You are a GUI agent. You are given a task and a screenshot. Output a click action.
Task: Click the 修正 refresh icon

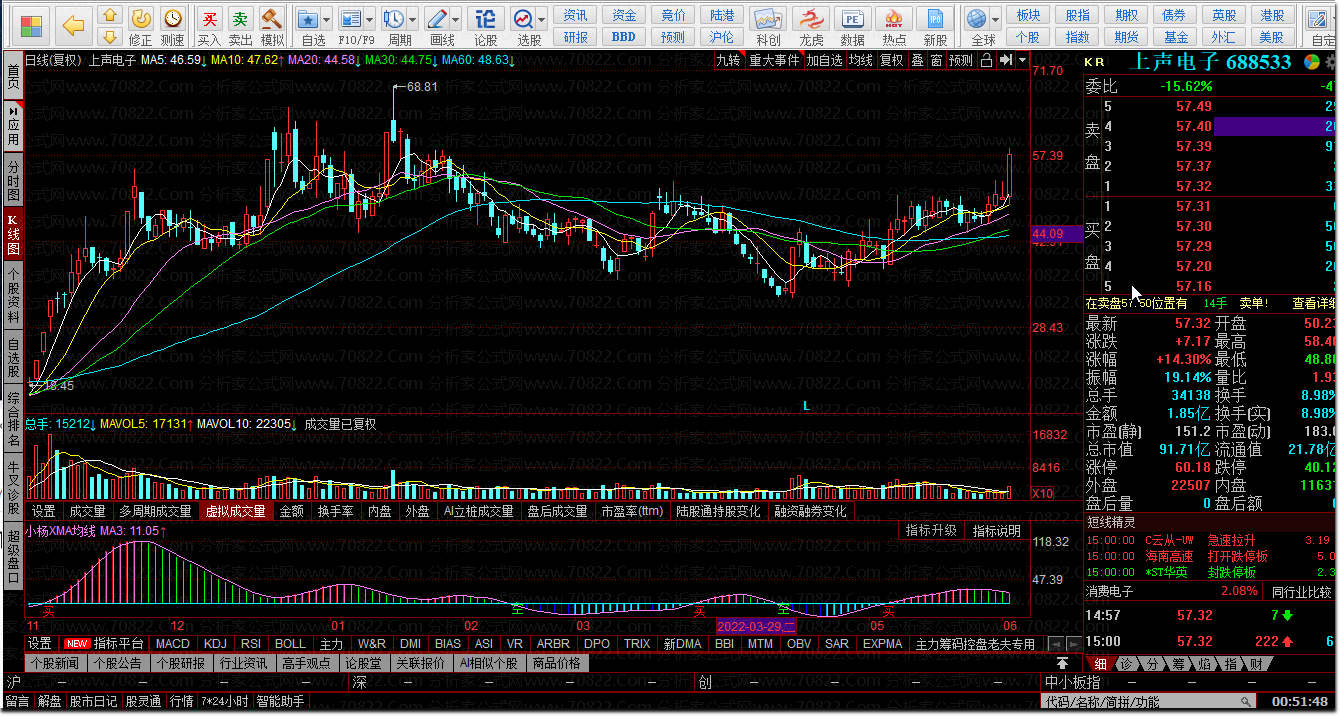141,17
